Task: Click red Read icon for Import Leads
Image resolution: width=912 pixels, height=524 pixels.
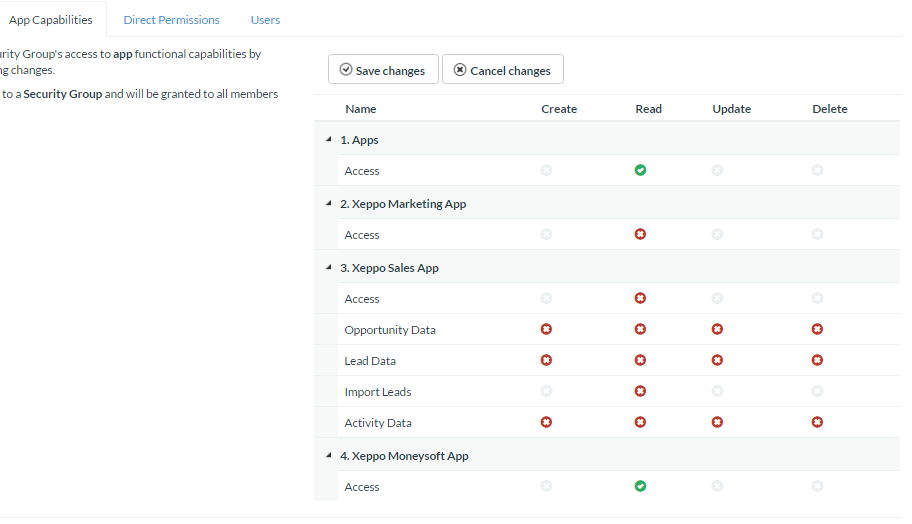Action: (640, 391)
